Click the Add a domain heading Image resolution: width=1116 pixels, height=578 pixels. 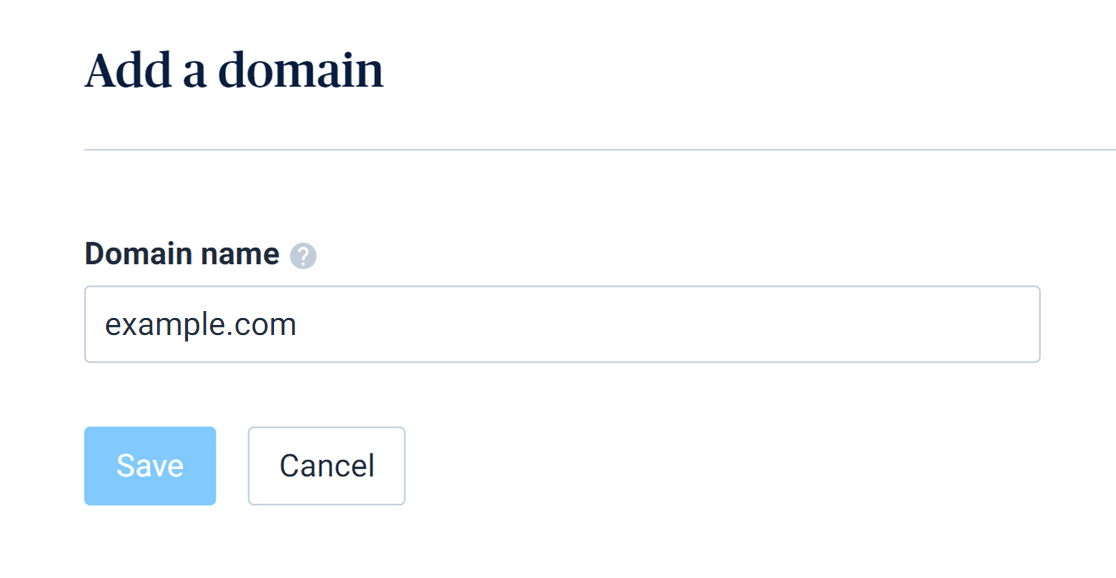pyautogui.click(x=234, y=70)
